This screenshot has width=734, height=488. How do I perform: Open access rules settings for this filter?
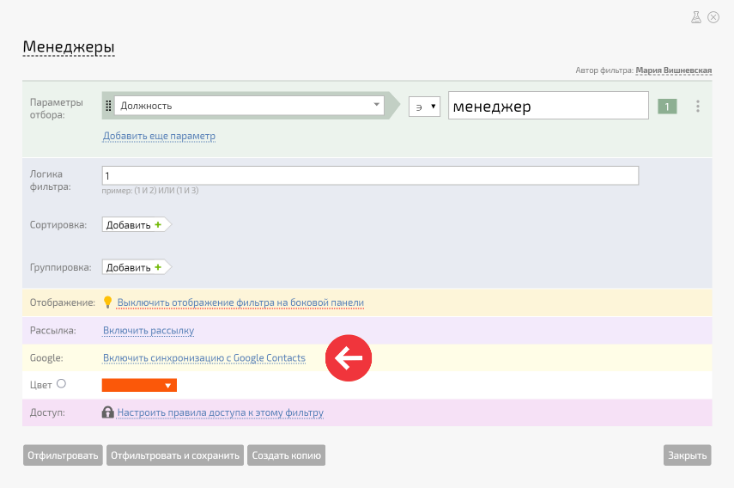coord(220,412)
